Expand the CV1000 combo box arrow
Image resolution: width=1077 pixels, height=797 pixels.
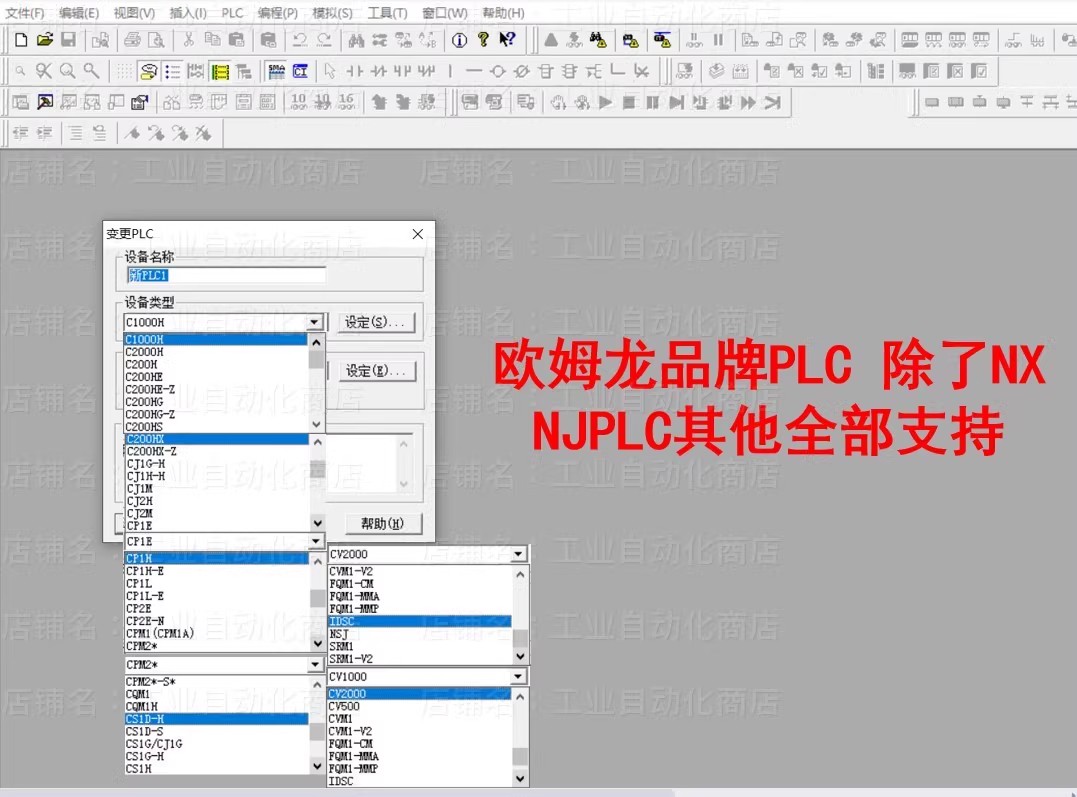[518, 676]
